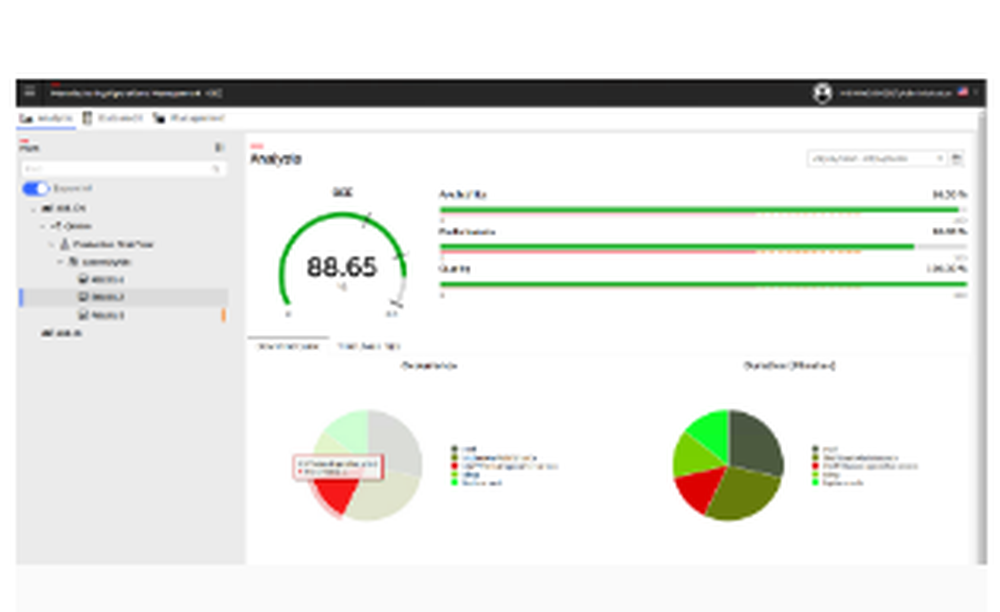Open the dropdown arrow beside the flag
The image size is (1000, 612).
click(x=975, y=93)
